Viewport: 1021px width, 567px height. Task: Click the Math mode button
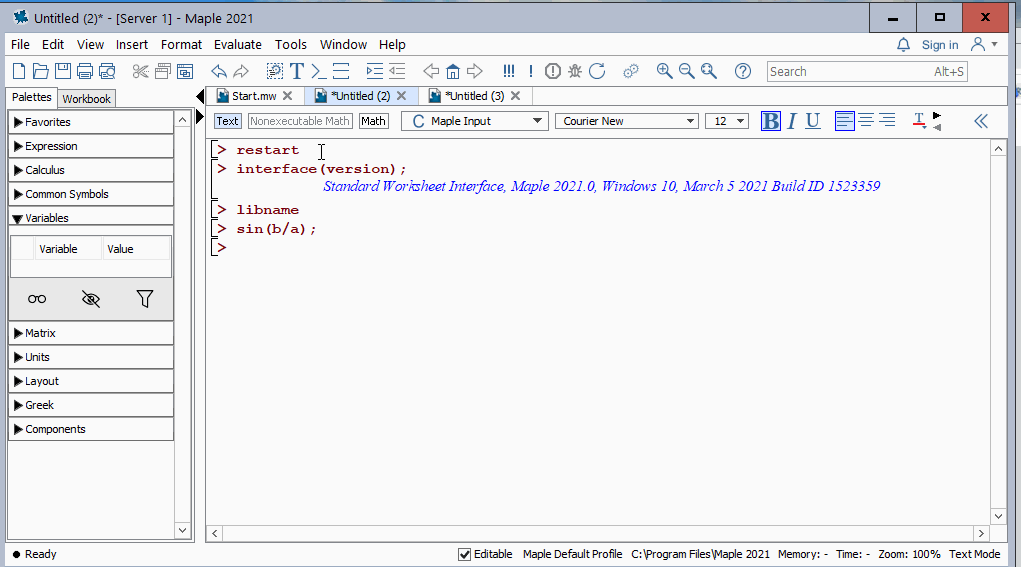tap(373, 121)
